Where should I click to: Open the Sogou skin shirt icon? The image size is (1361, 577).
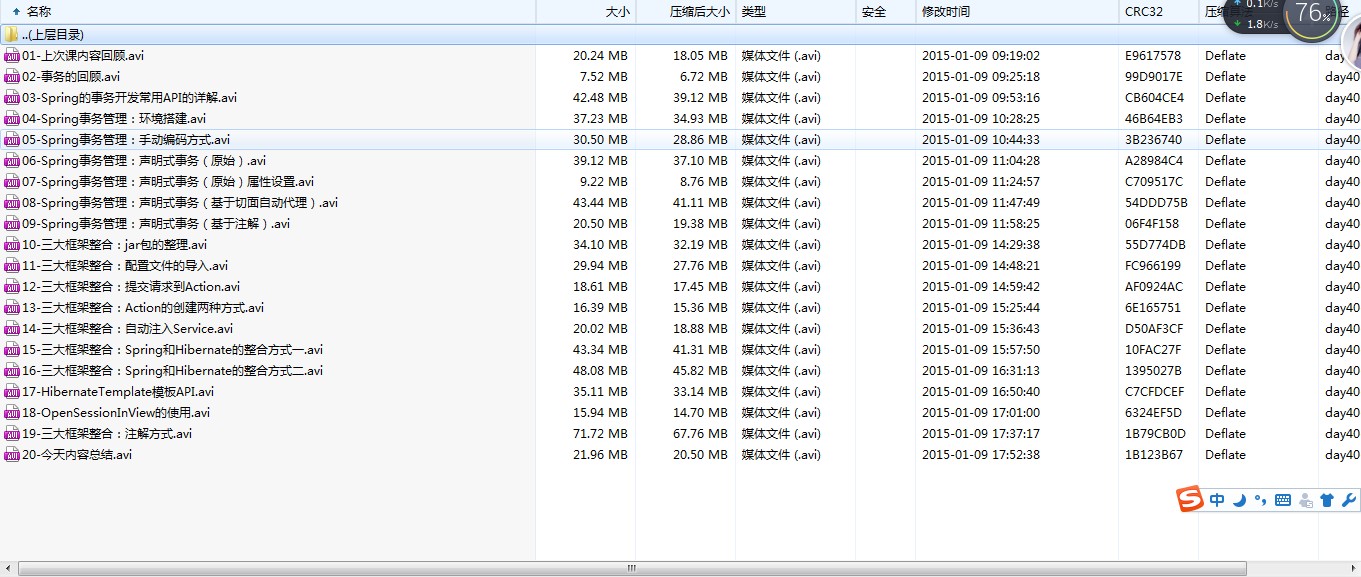(1327, 501)
